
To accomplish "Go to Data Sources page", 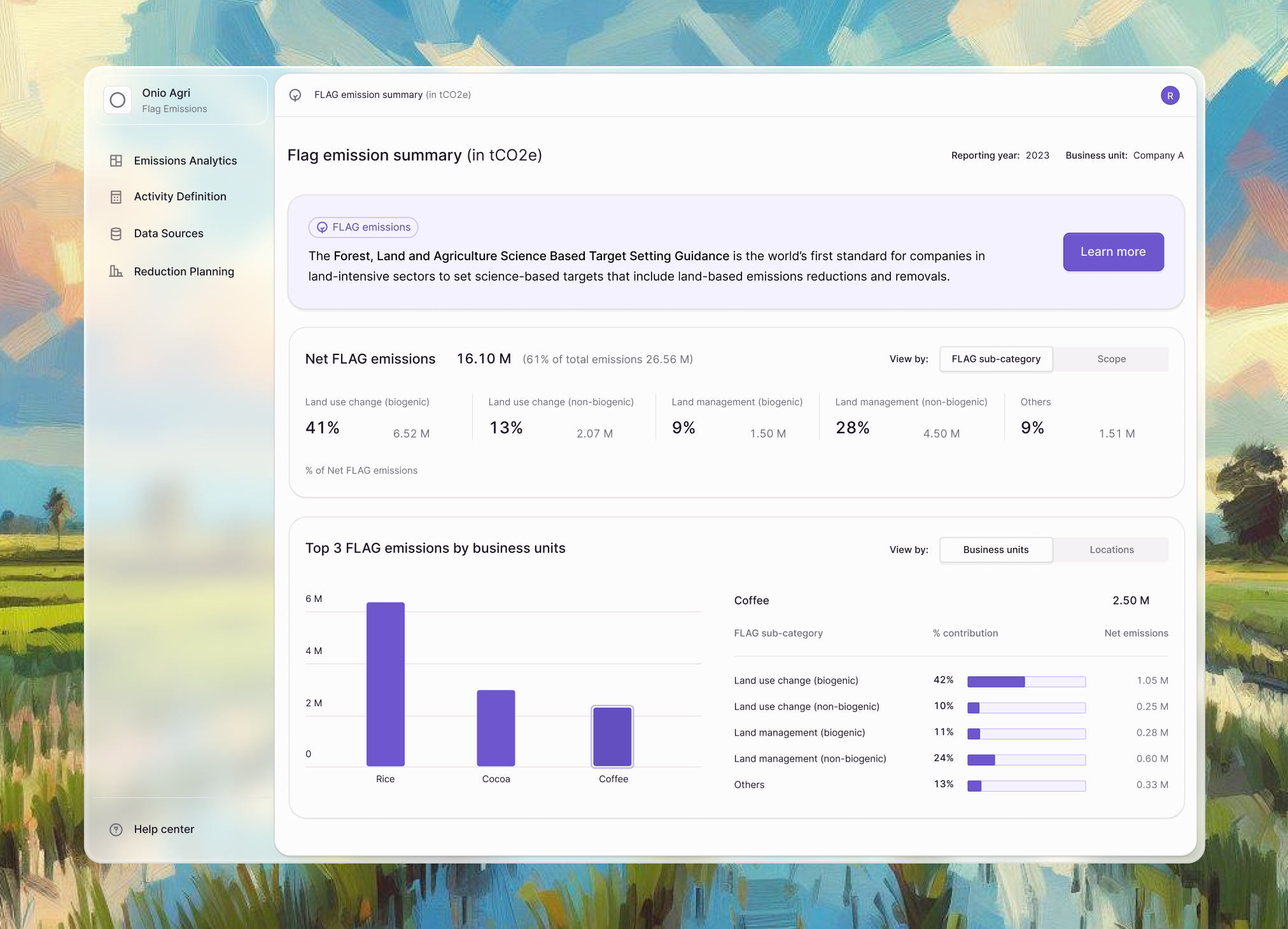I will (157, 234).
